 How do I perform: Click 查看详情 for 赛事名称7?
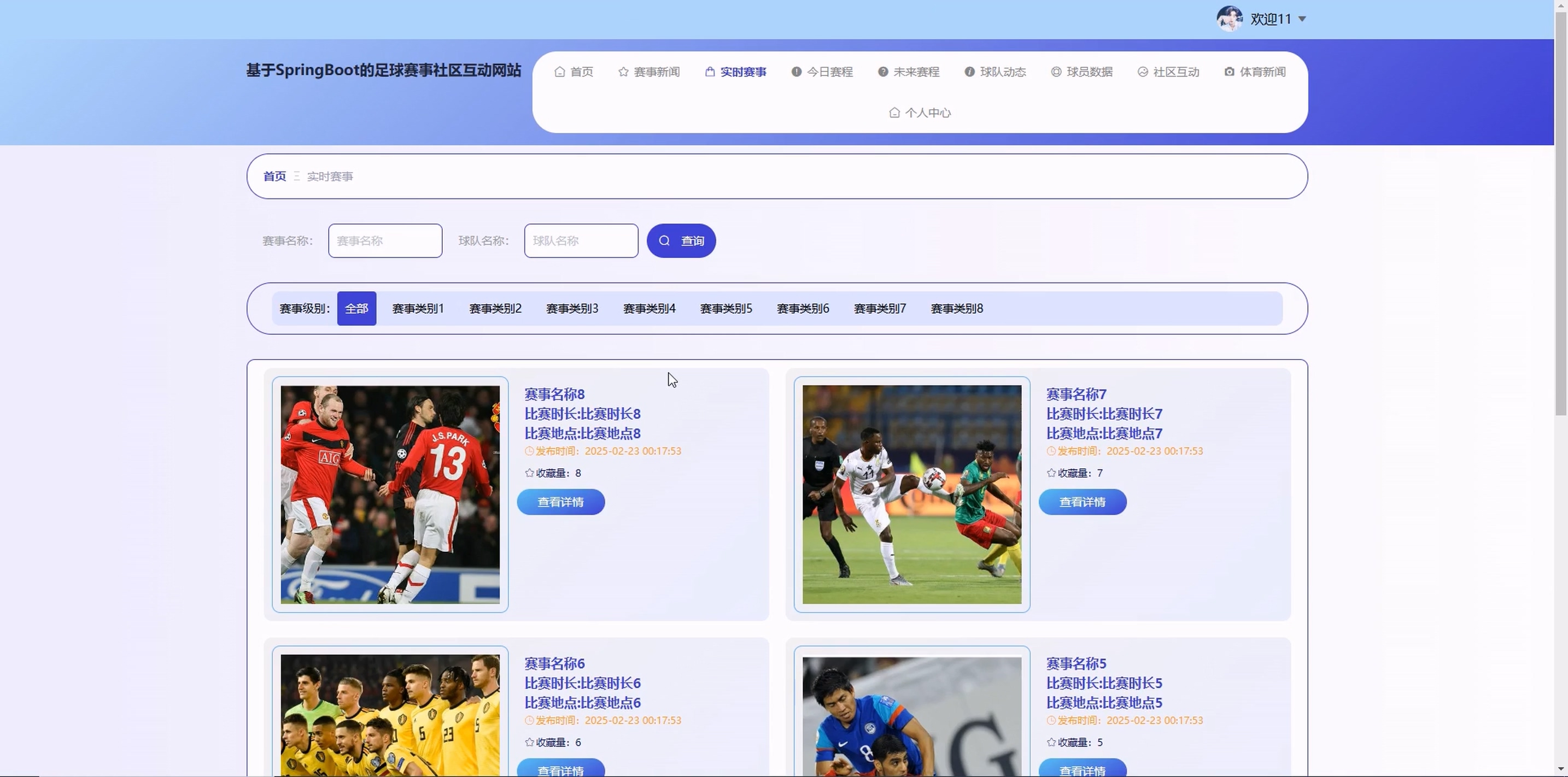click(x=1083, y=502)
